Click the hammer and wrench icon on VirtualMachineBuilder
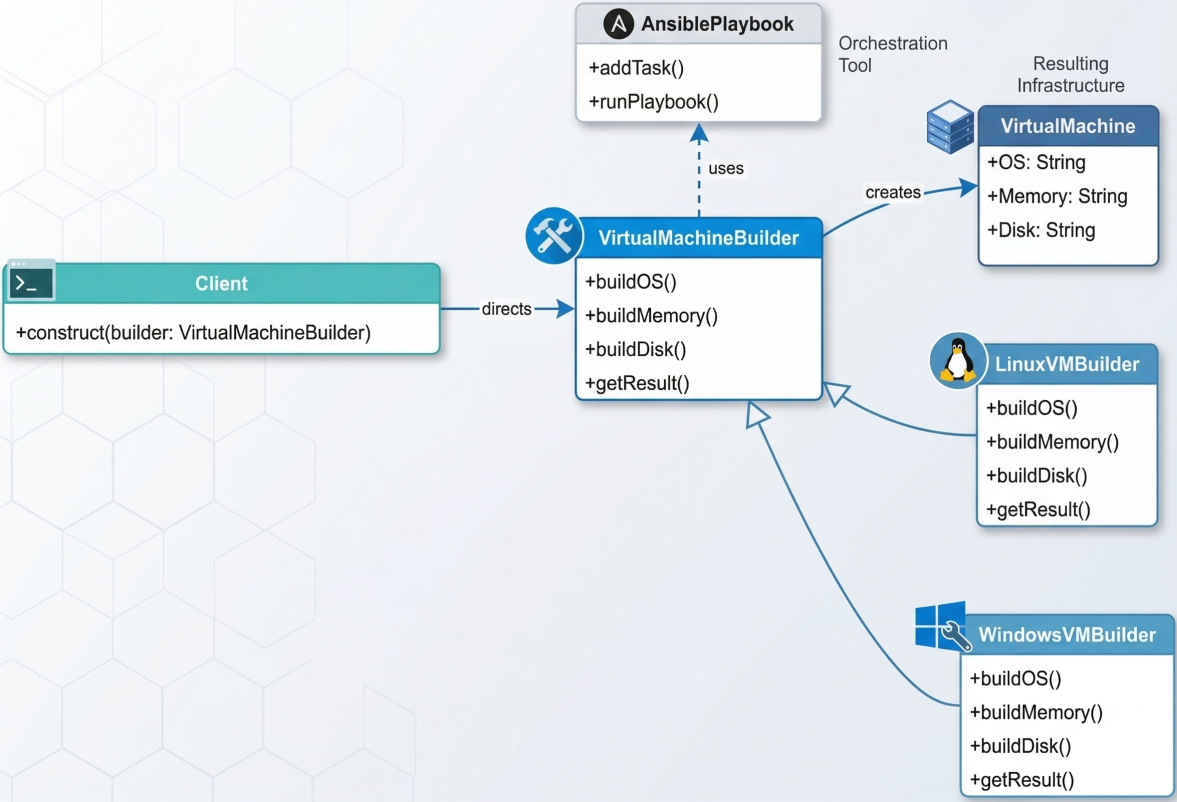1177x802 pixels. (553, 236)
